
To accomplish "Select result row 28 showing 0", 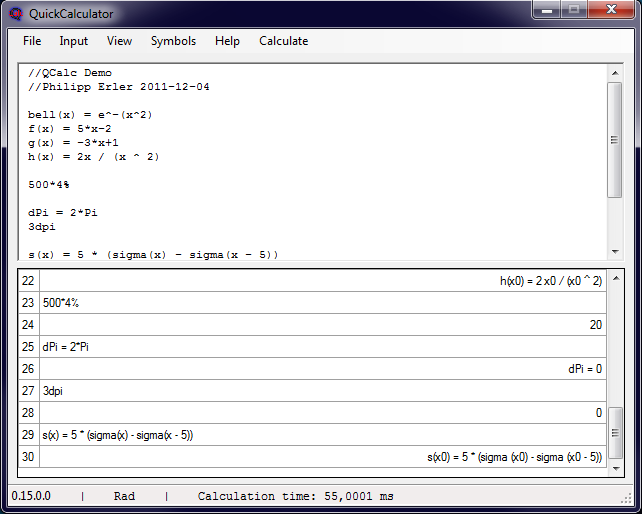I will click(x=323, y=413).
